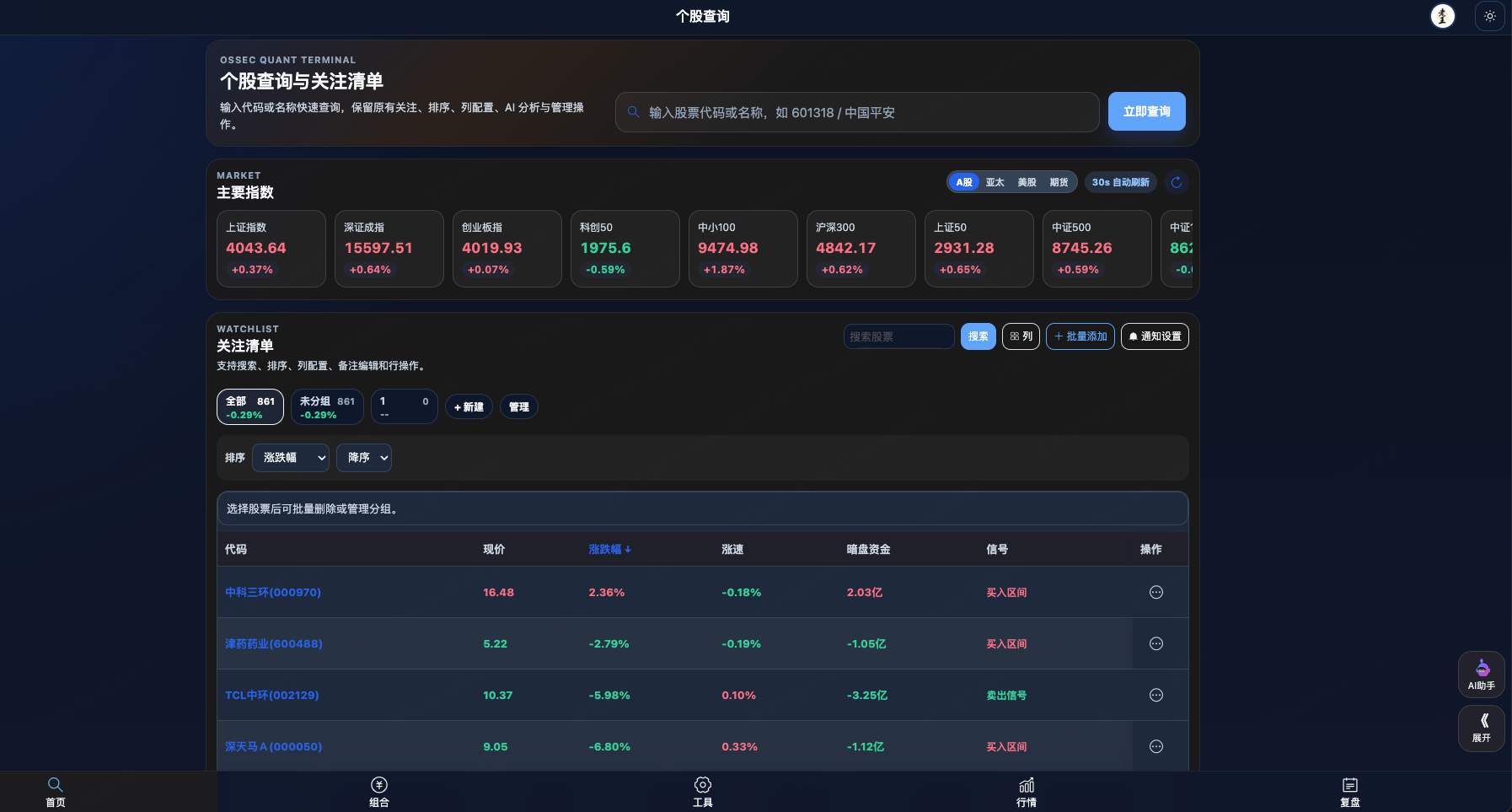Open the user avatar profile icon
This screenshot has height=812, width=1512.
1443,16
